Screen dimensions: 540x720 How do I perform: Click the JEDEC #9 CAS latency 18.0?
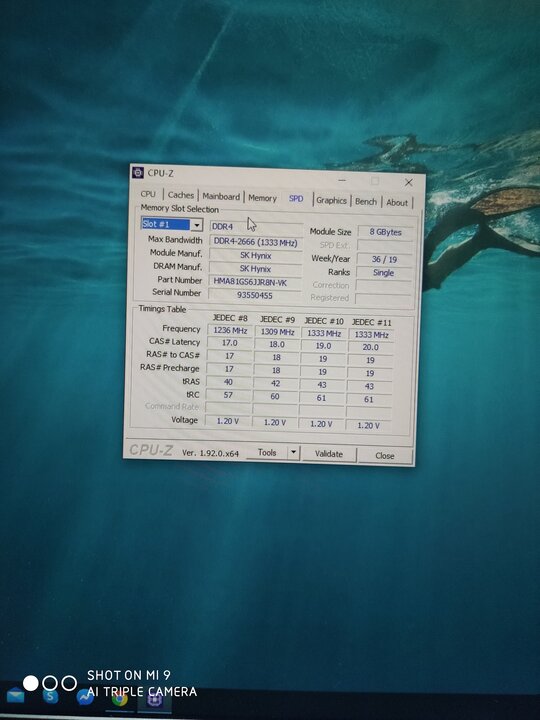[276, 344]
